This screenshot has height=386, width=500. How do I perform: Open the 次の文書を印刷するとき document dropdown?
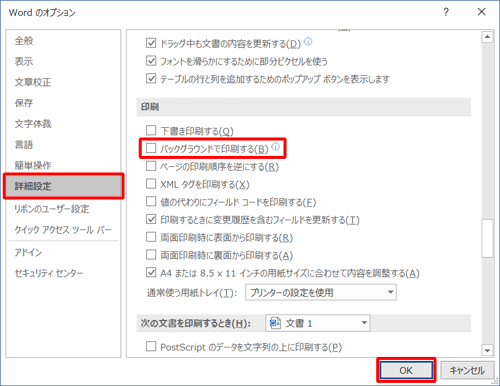coord(318,323)
